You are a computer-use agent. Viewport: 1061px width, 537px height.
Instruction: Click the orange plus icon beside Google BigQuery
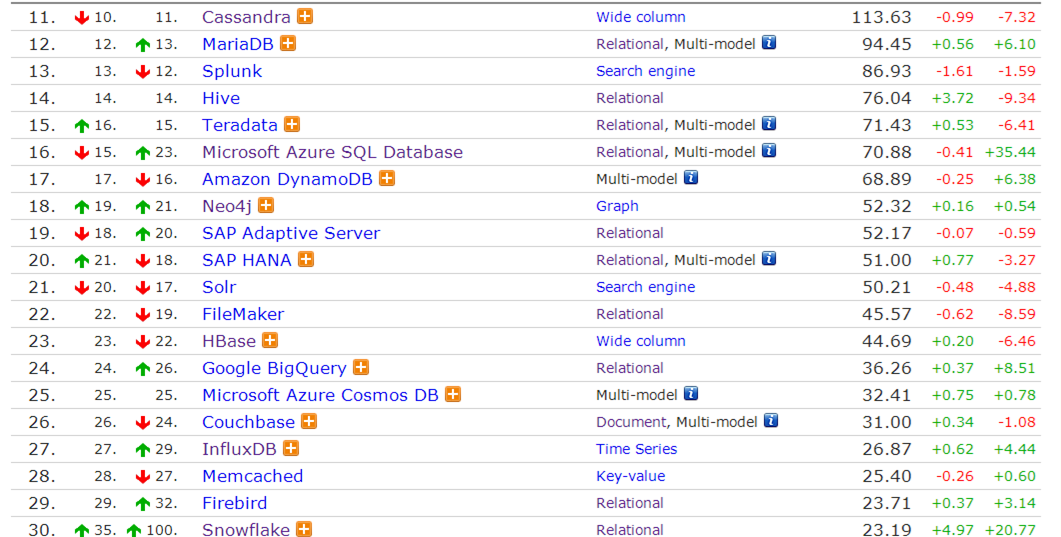pyautogui.click(x=361, y=368)
